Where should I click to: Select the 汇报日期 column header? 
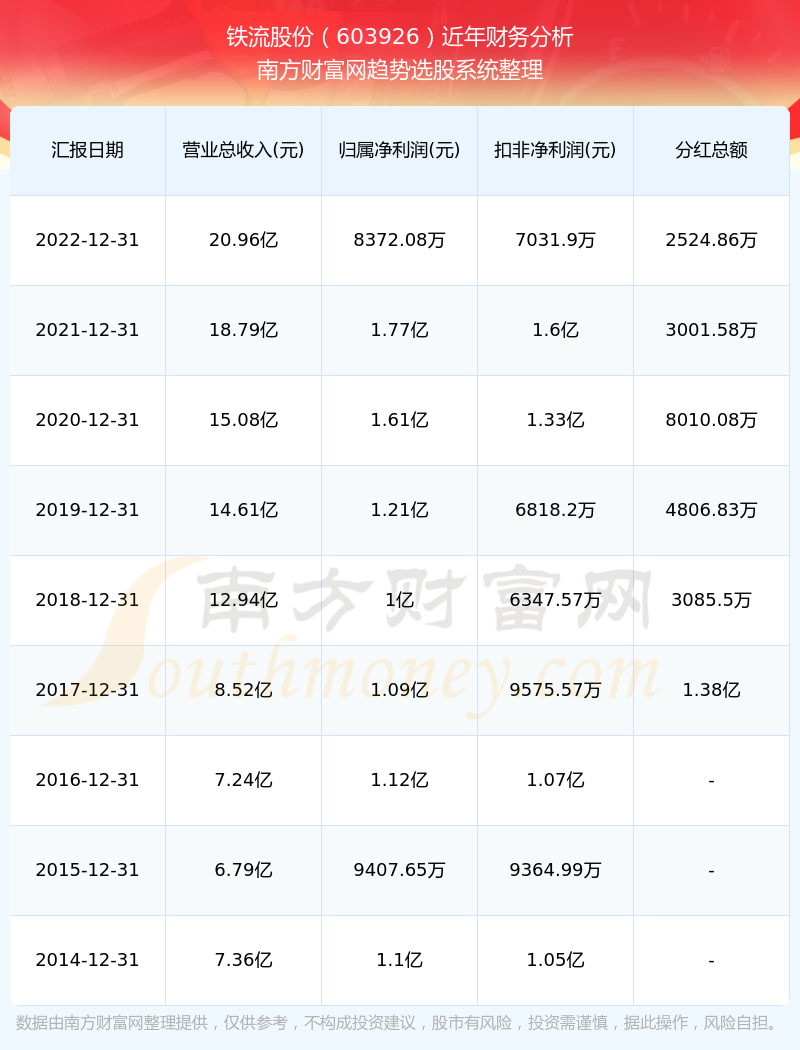tap(88, 150)
